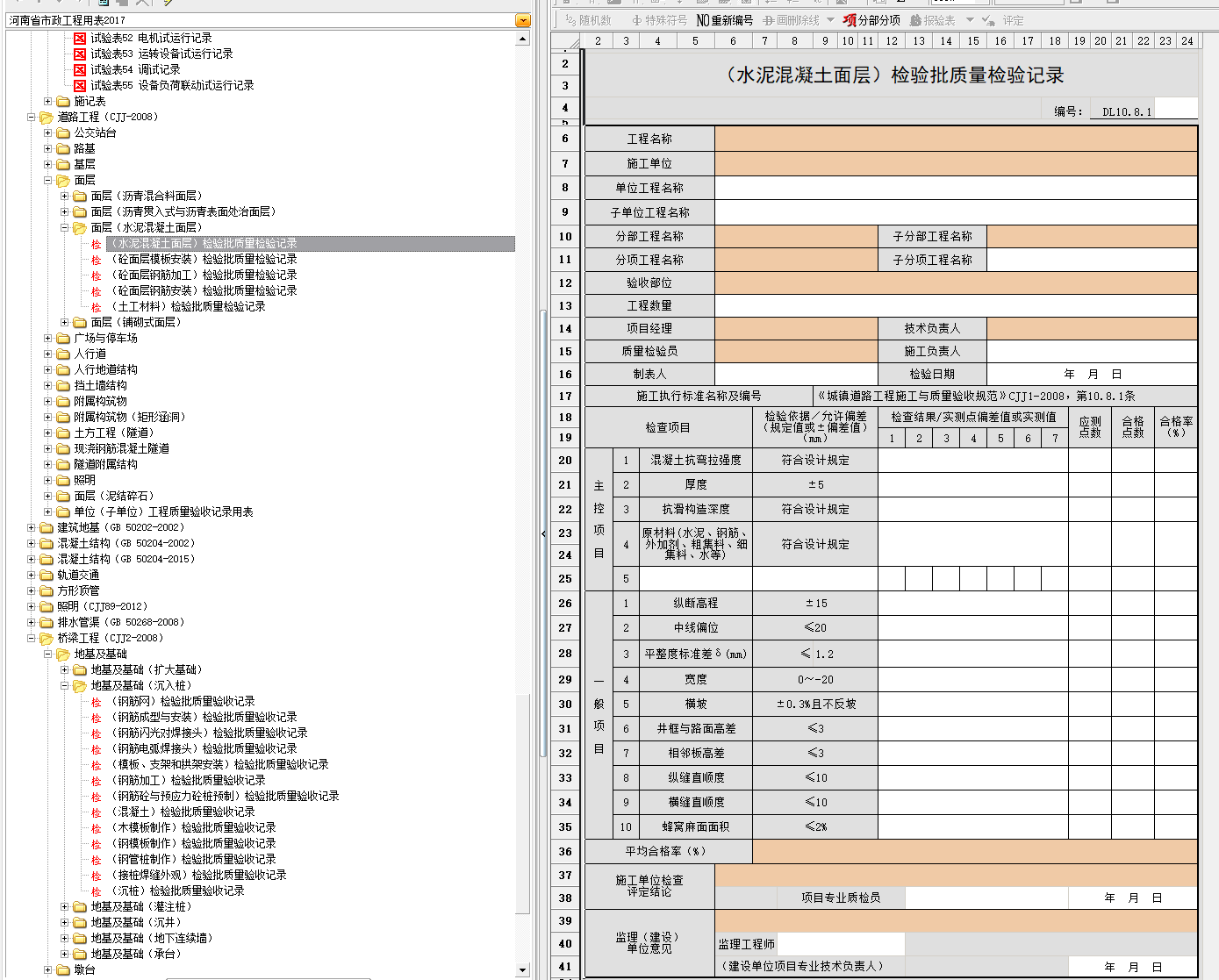Click the splitter collapse arrow between panels

(x=543, y=533)
